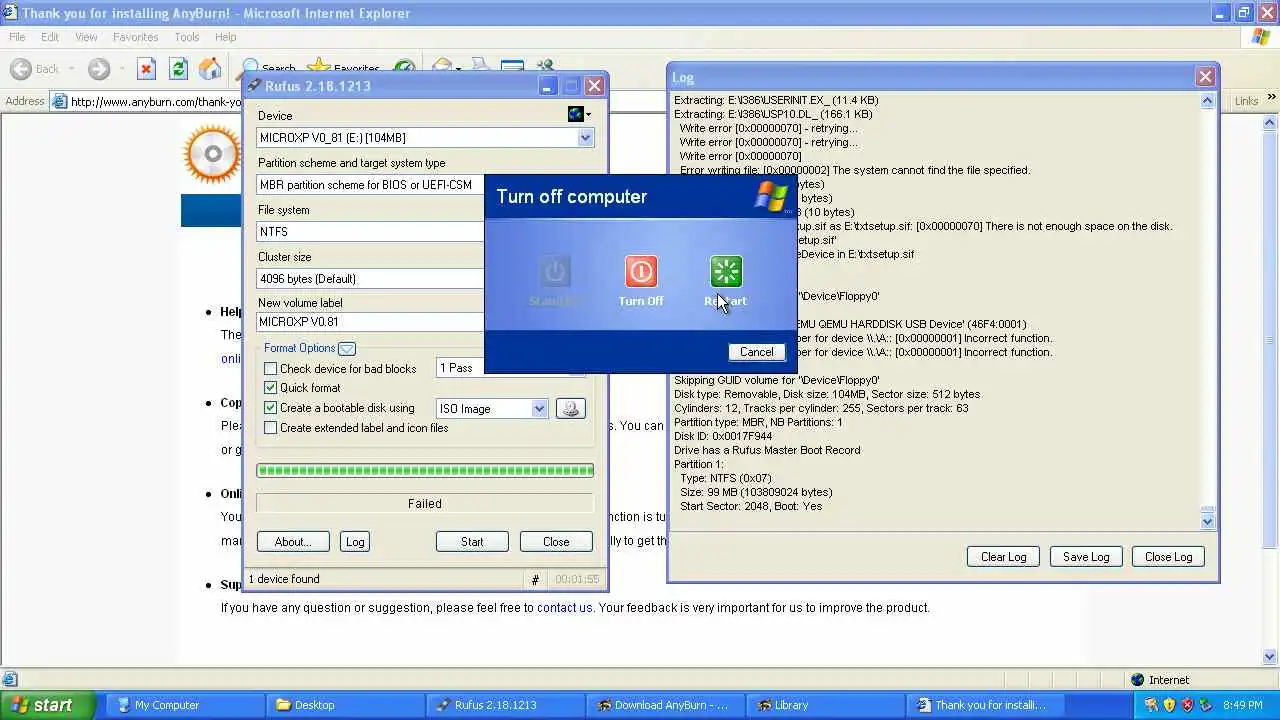The image size is (1280, 720).
Task: Open the Edit menu in Internet Explorer
Action: pyautogui.click(x=50, y=37)
